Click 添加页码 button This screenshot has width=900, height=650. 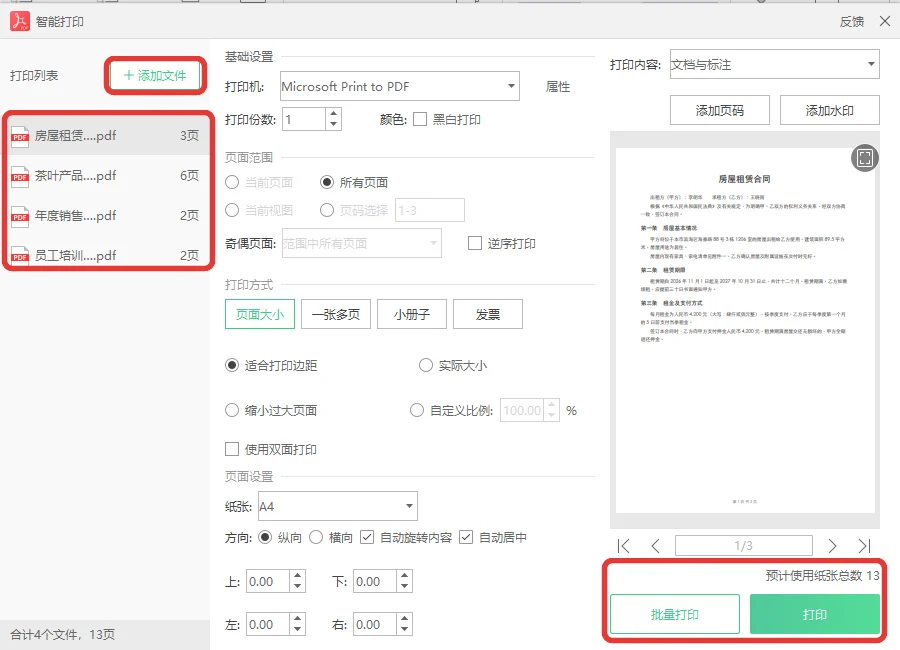click(x=720, y=110)
